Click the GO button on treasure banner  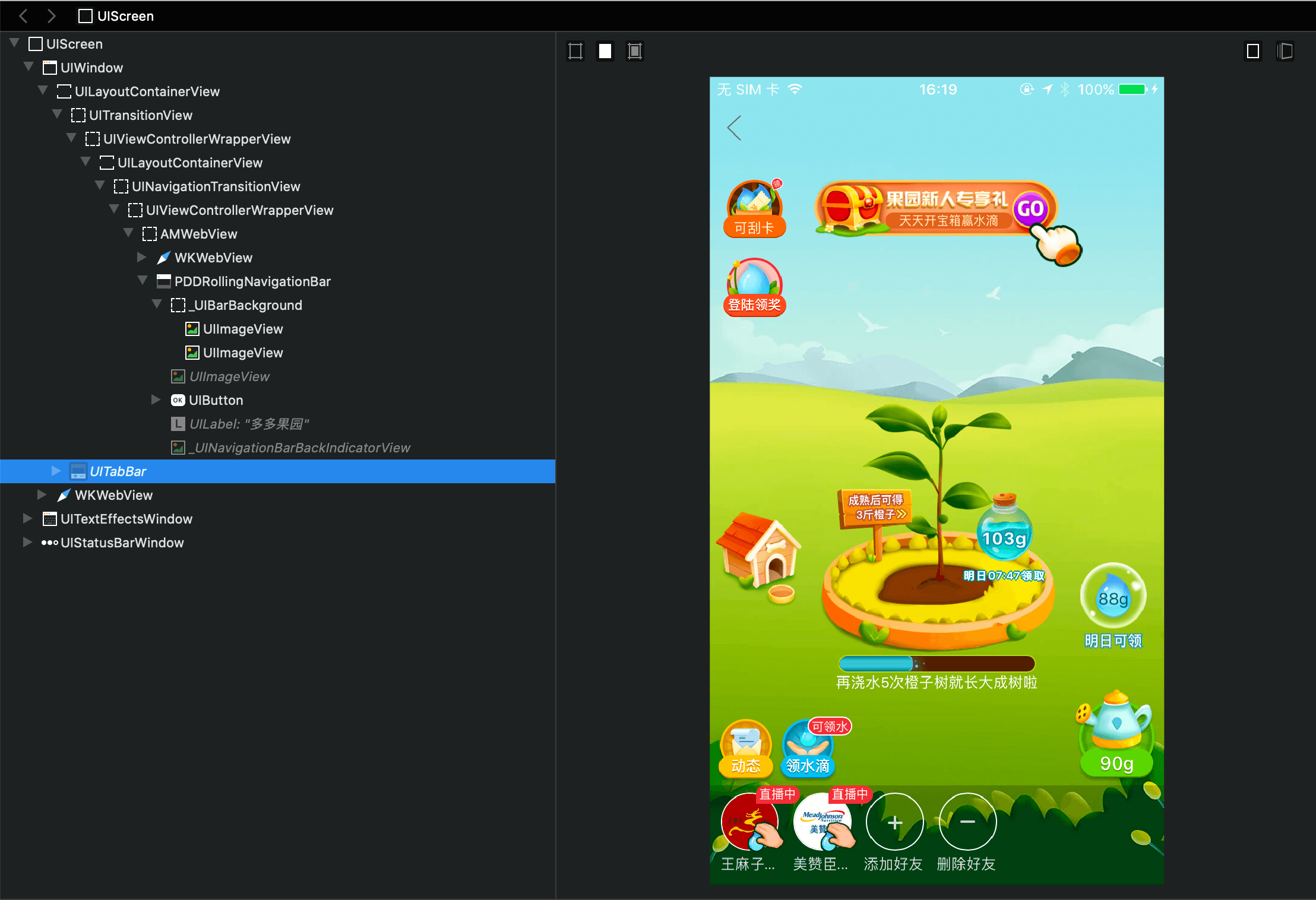[1030, 208]
